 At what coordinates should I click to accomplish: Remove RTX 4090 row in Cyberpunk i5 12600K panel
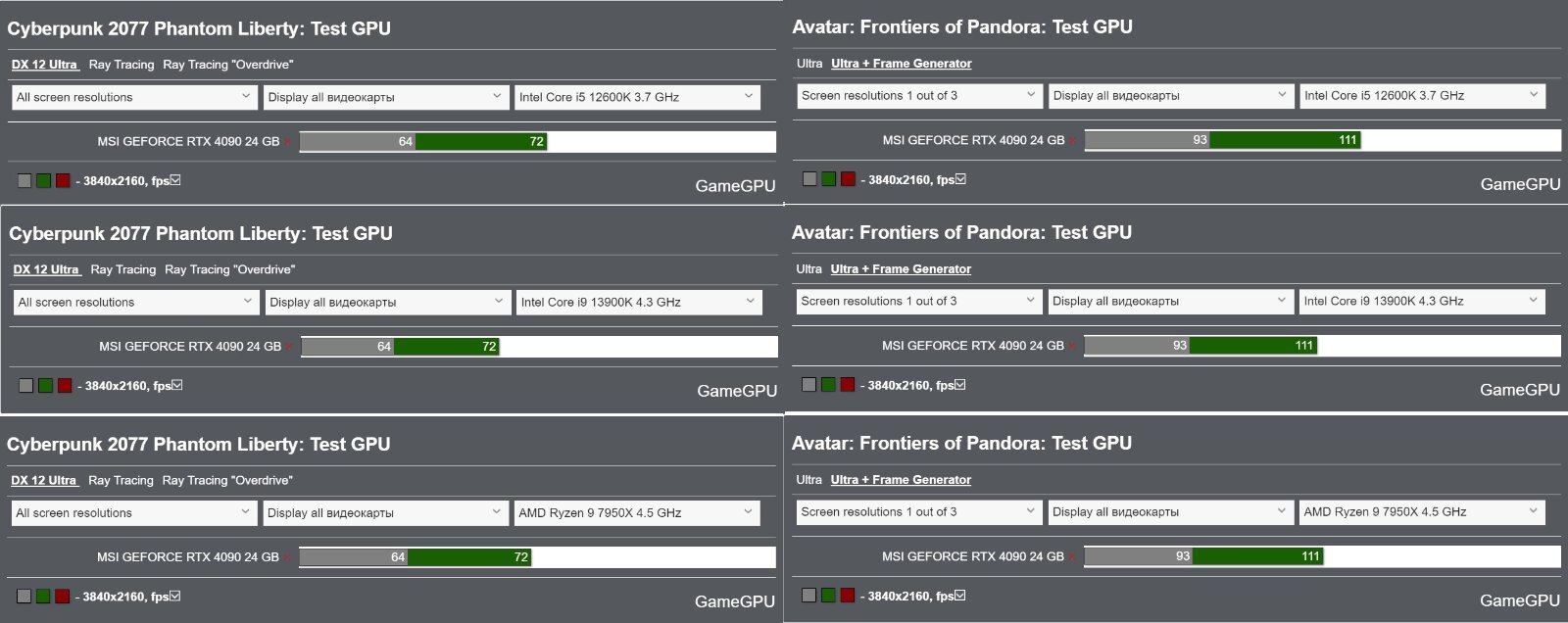pos(289,143)
